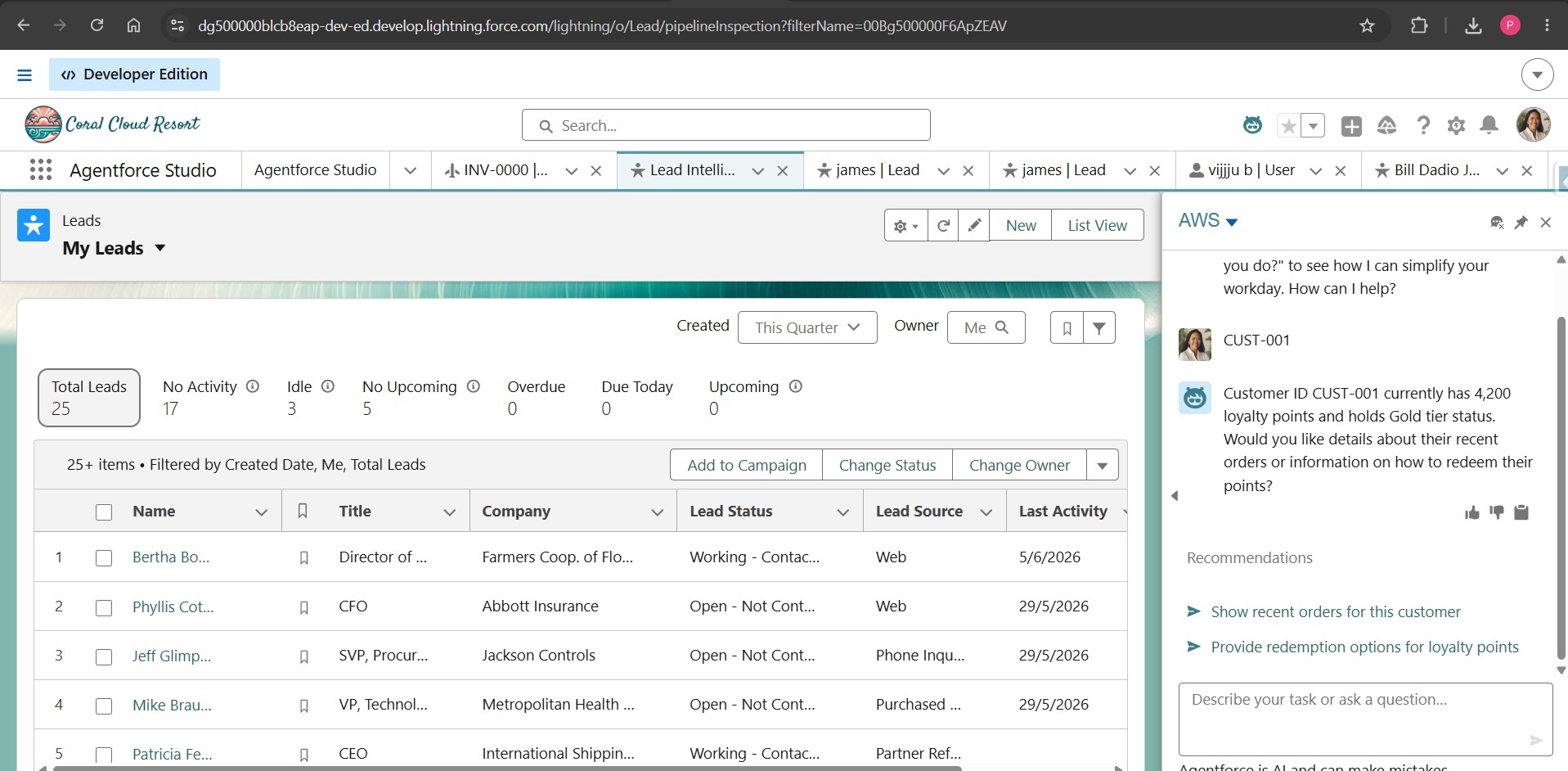Click the bookmark icon in Jeff Glimp row
This screenshot has width=1568, height=771.
point(303,656)
